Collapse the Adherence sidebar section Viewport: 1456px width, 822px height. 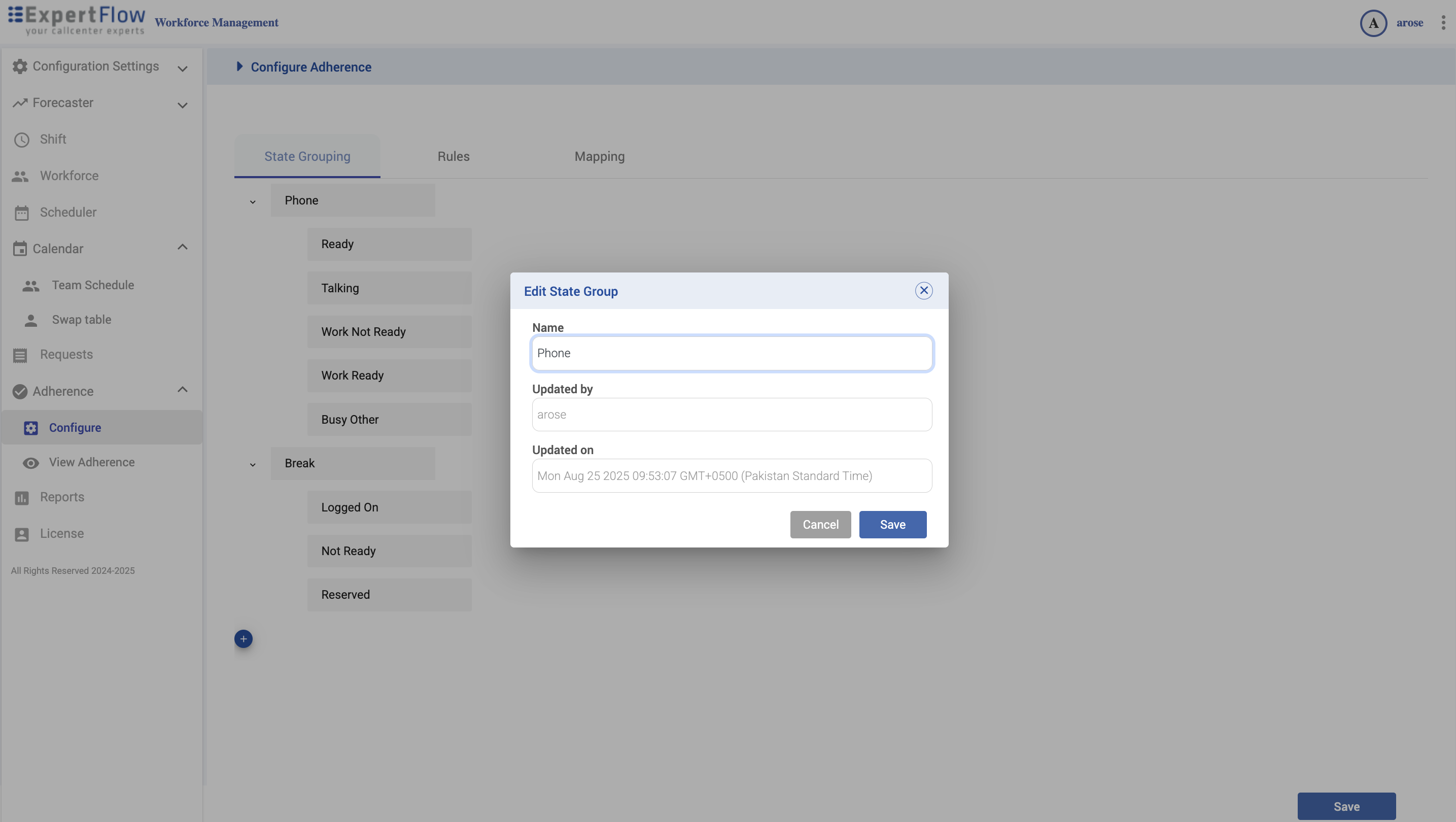[182, 390]
